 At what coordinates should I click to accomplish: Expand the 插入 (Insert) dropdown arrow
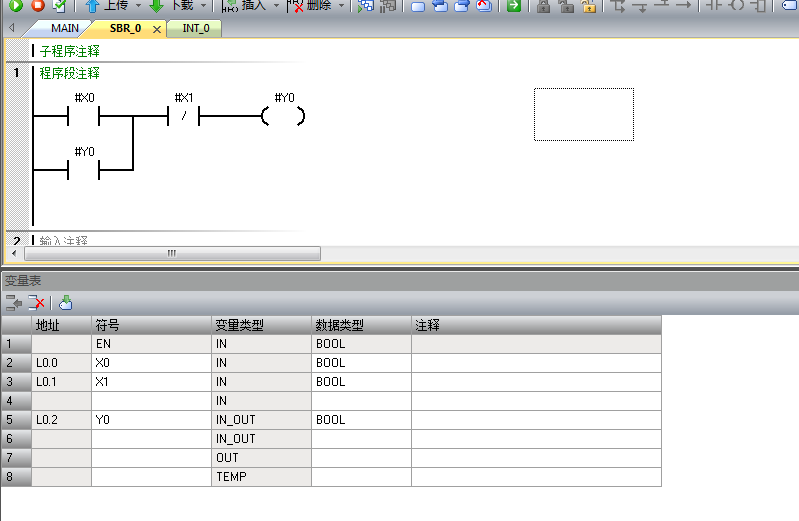[x=276, y=5]
